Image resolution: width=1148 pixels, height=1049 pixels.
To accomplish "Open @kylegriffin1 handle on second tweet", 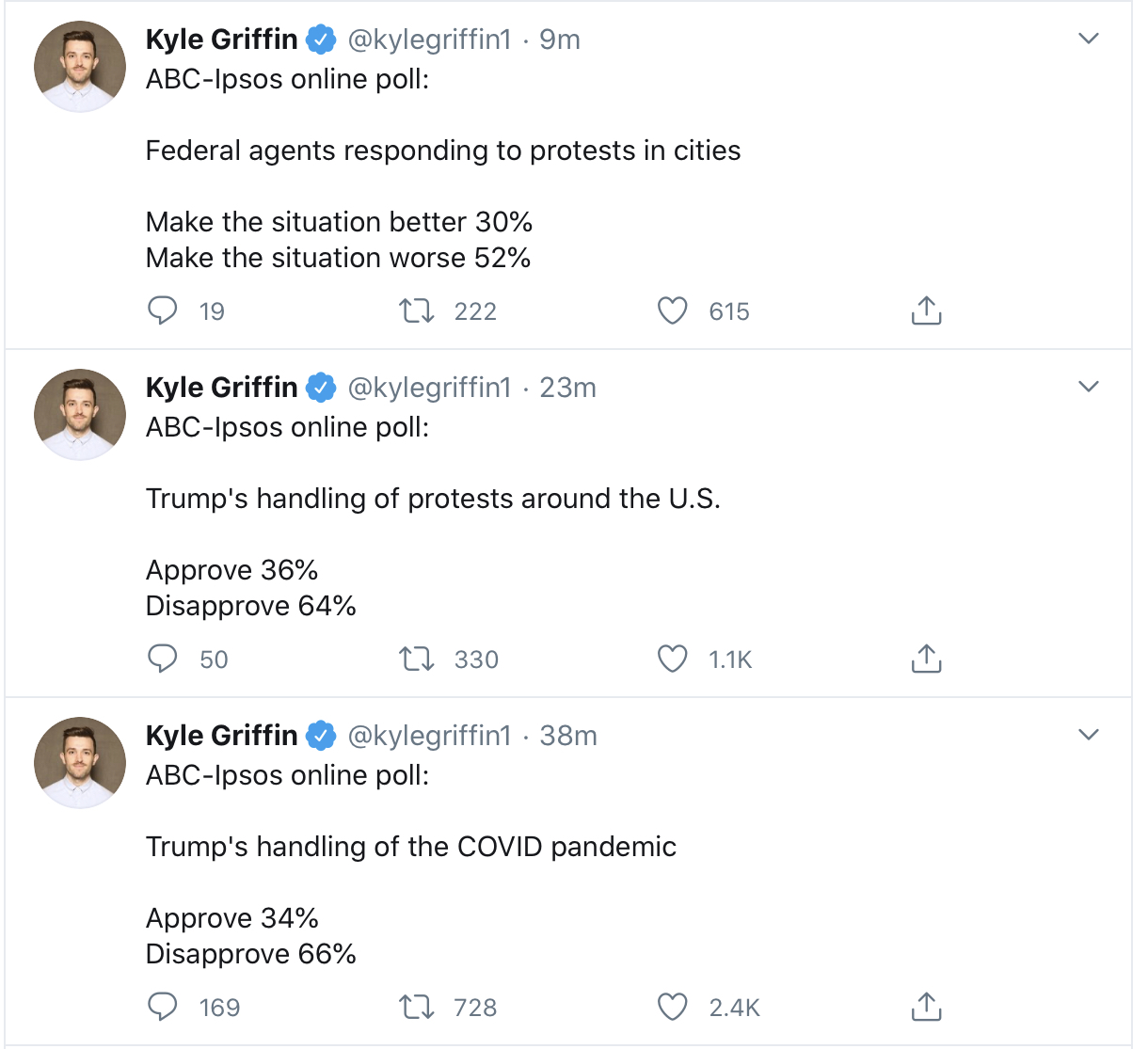I will pos(429,388).
